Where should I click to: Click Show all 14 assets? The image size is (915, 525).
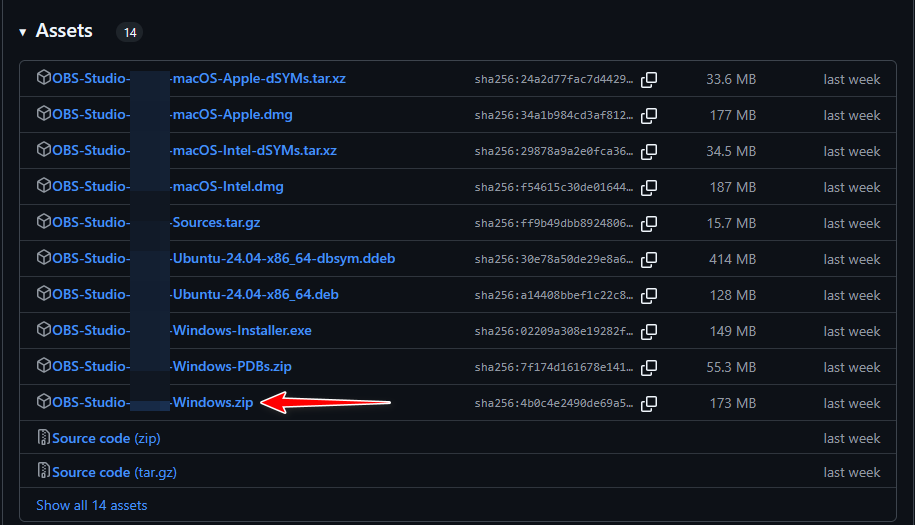pyautogui.click(x=92, y=506)
